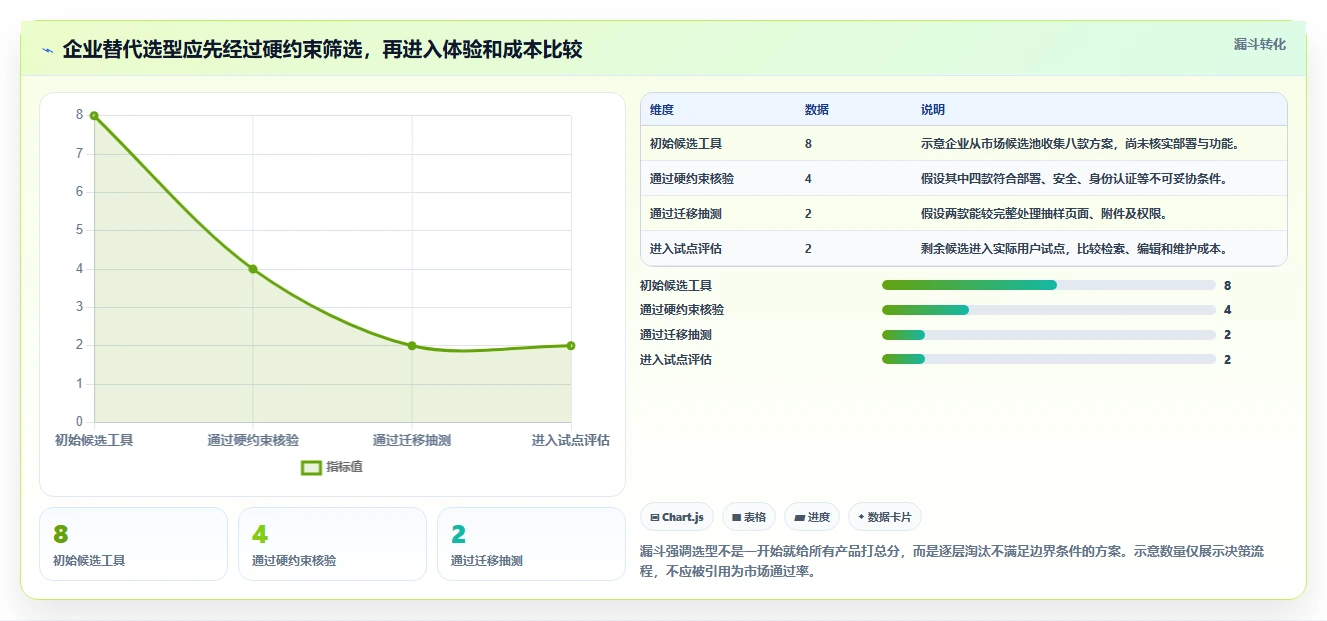The image size is (1327, 621).
Task: Click the 说明 column header
Action: 933,110
